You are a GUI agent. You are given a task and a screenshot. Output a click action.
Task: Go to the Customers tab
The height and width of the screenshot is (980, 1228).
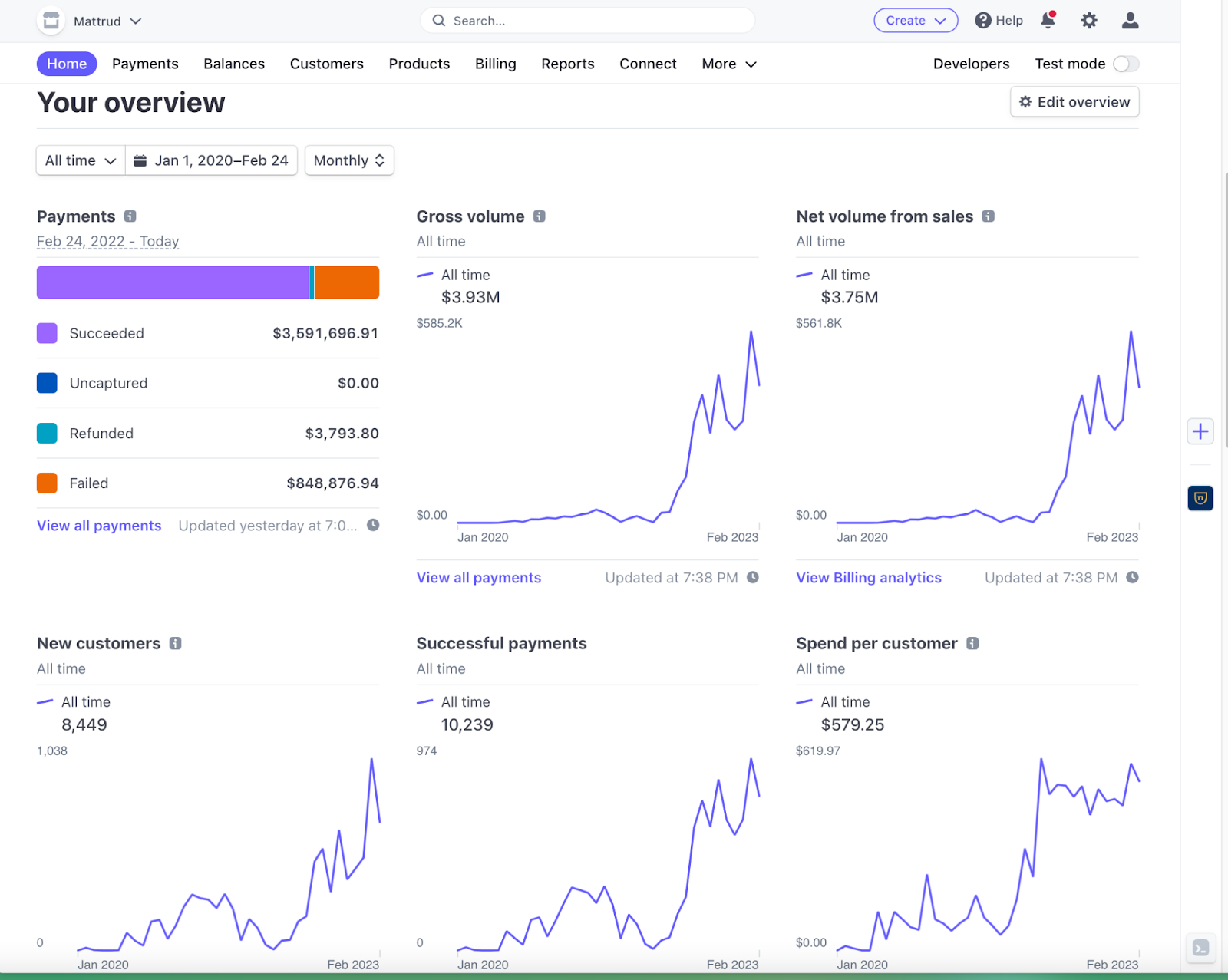coord(327,64)
